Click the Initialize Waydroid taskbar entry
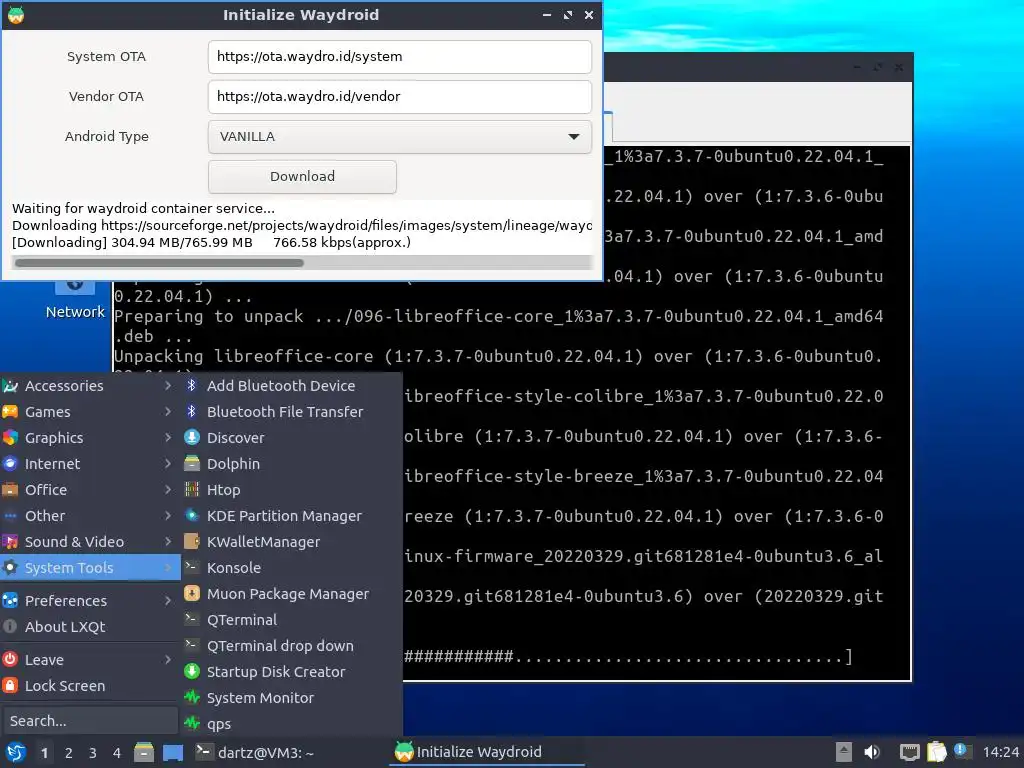Image resolution: width=1024 pixels, height=768 pixels. click(487, 752)
